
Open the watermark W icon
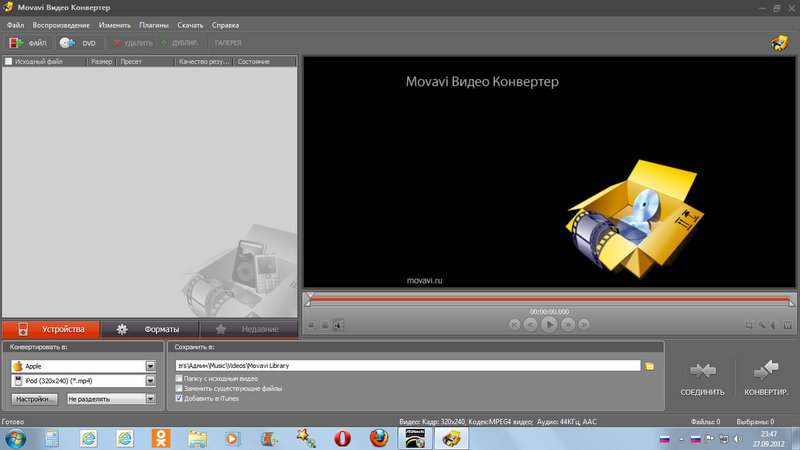[788, 325]
